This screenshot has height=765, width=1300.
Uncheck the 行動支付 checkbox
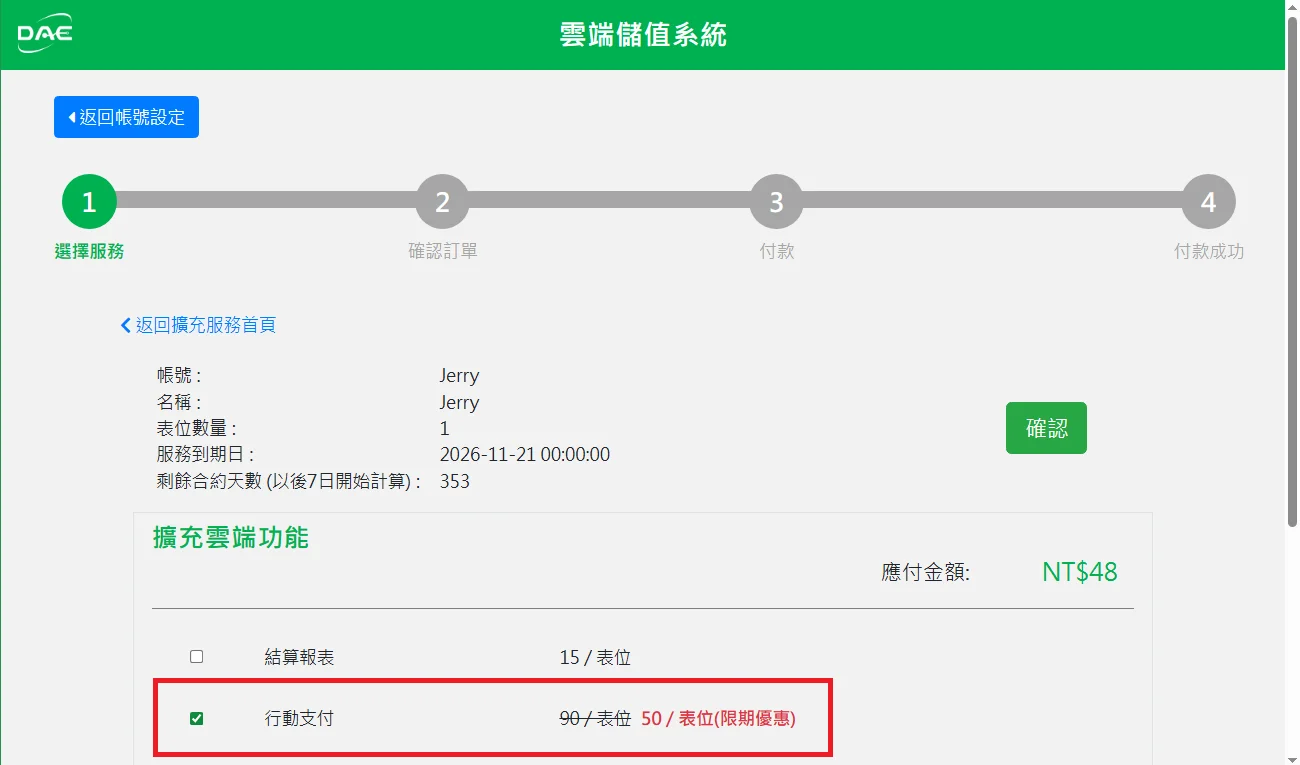(x=197, y=718)
